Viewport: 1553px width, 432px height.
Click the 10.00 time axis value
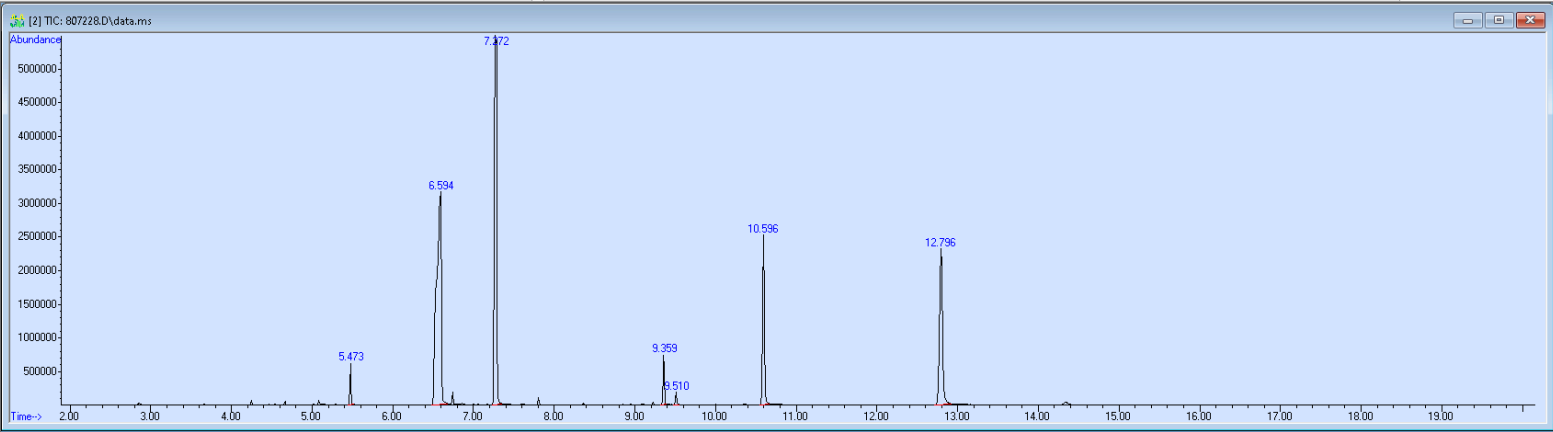point(714,415)
